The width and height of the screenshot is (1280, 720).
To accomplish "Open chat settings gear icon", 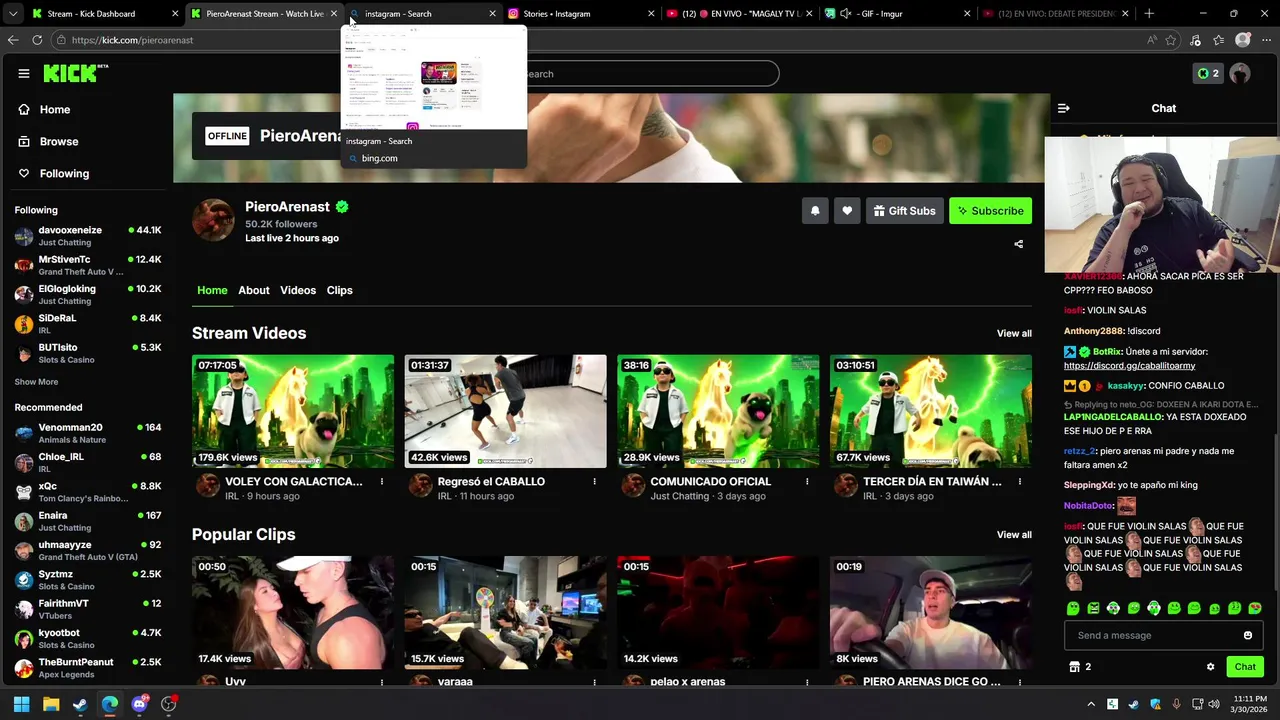I will tap(1210, 667).
